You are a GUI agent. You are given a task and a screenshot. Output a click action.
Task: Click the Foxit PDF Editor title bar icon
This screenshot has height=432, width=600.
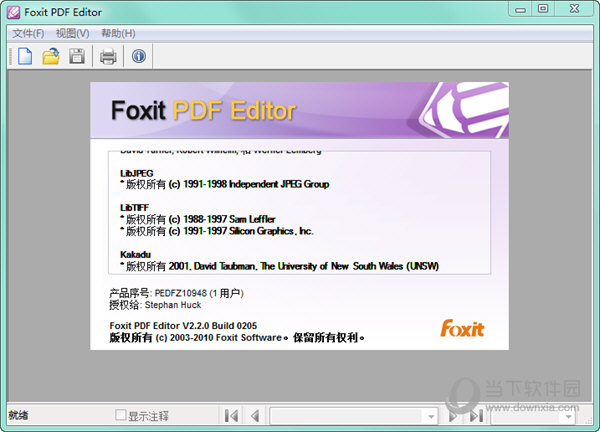(13, 12)
